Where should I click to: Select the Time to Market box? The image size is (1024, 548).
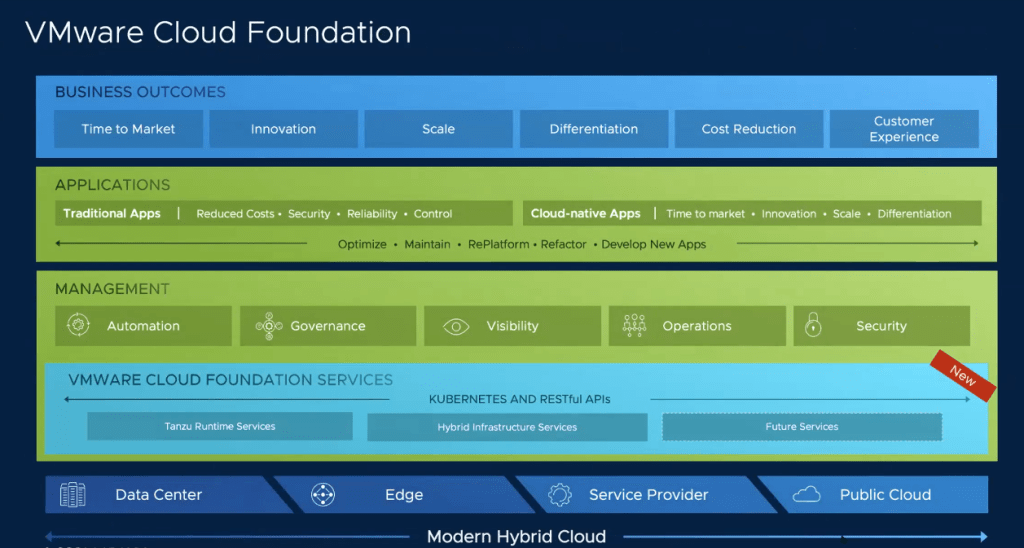[x=128, y=129]
